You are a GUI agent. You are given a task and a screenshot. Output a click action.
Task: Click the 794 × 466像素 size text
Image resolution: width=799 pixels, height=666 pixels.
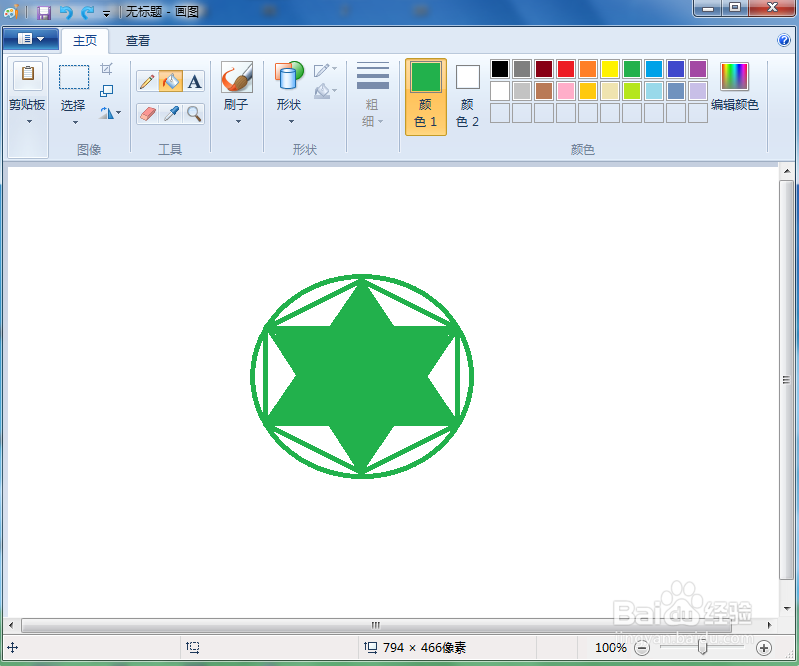424,648
